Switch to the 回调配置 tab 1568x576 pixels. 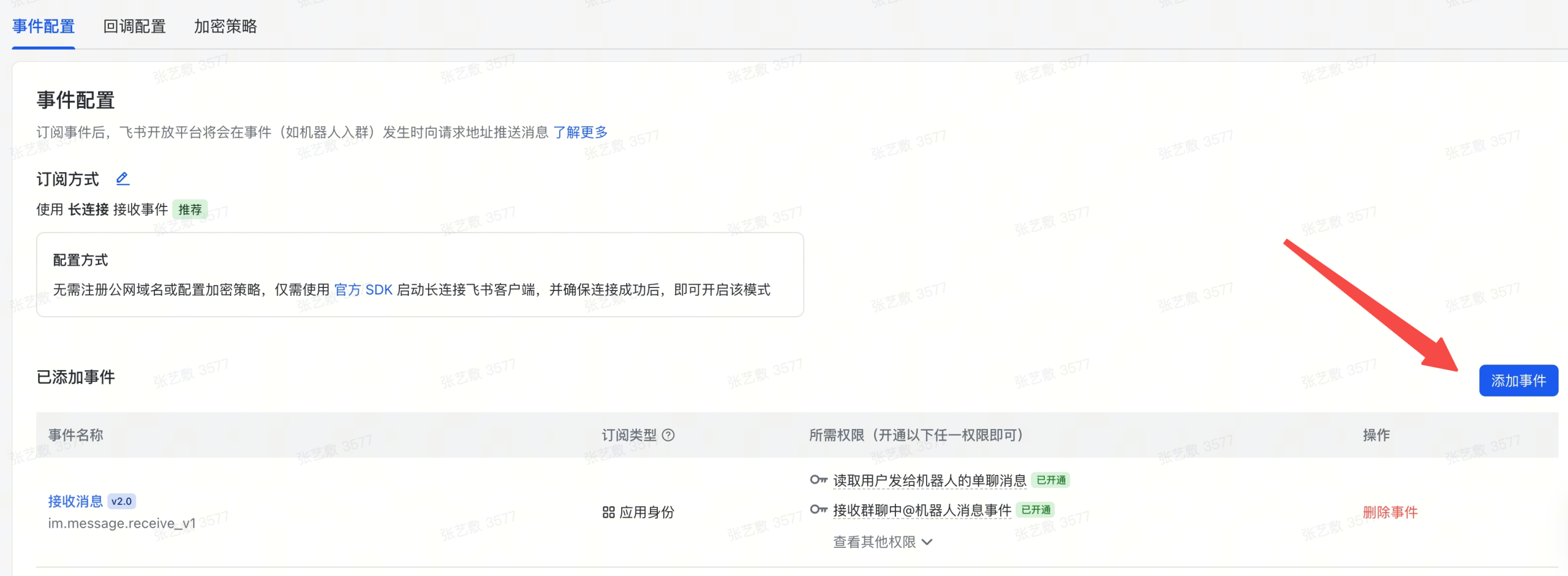(x=134, y=26)
